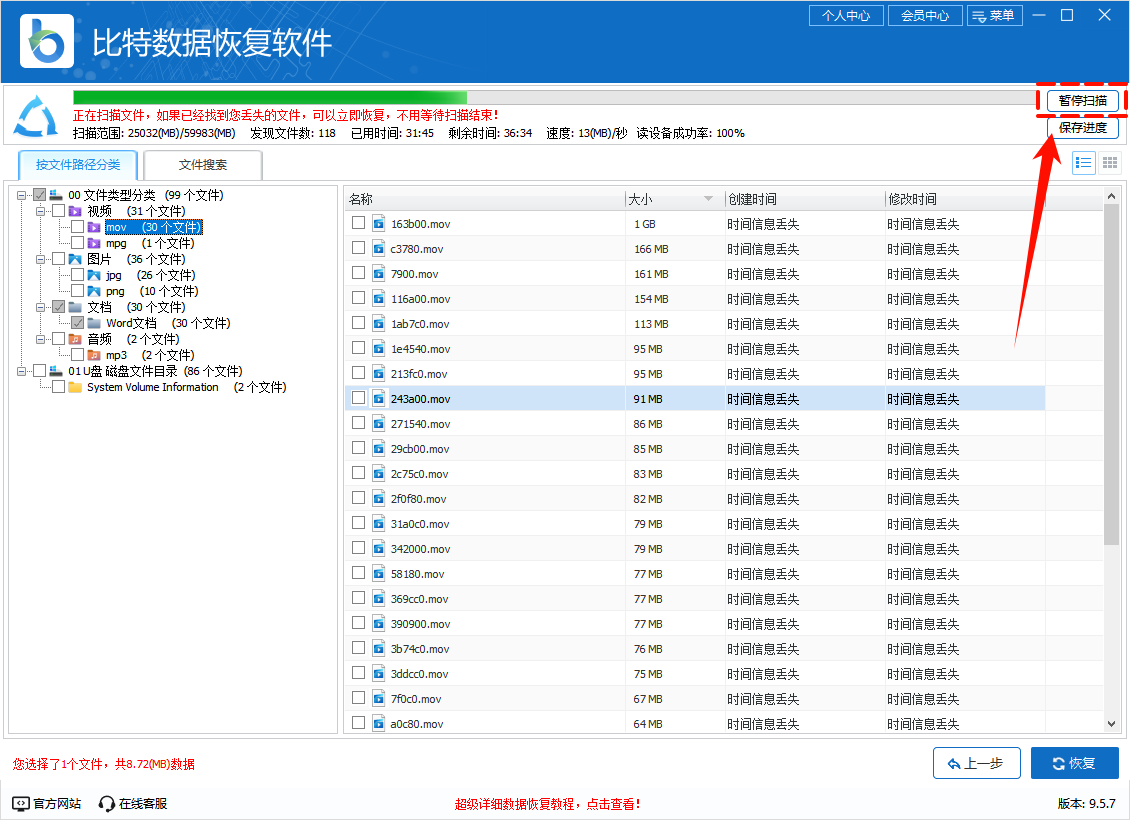Click the mov video type icon in tree
The width and height of the screenshot is (1130, 820).
tap(94, 227)
